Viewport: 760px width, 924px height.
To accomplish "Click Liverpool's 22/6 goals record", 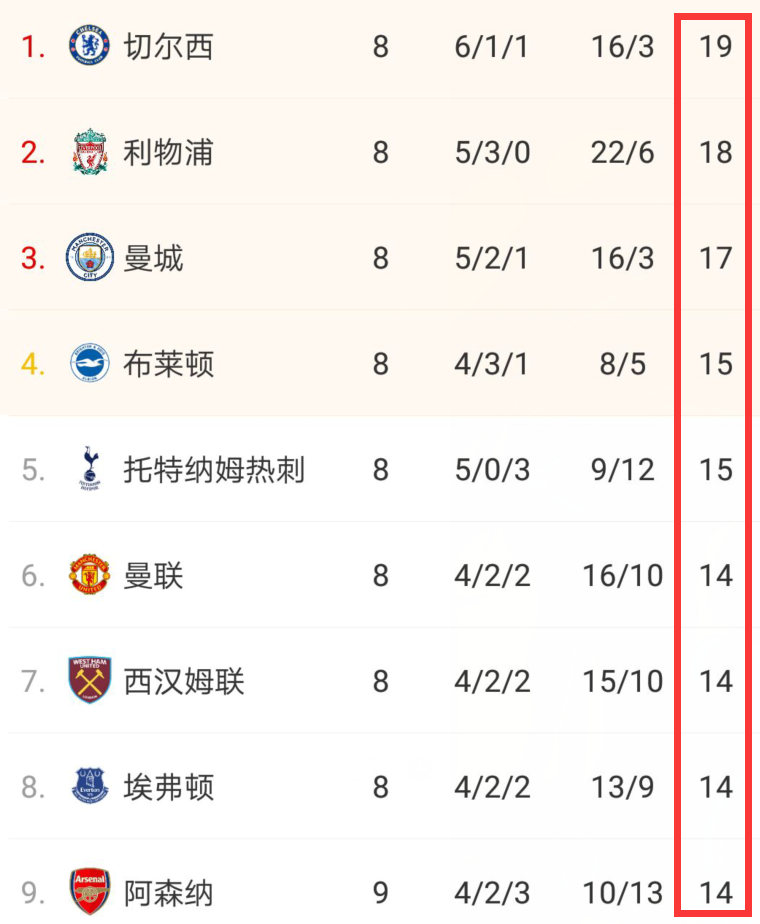I will tap(622, 153).
